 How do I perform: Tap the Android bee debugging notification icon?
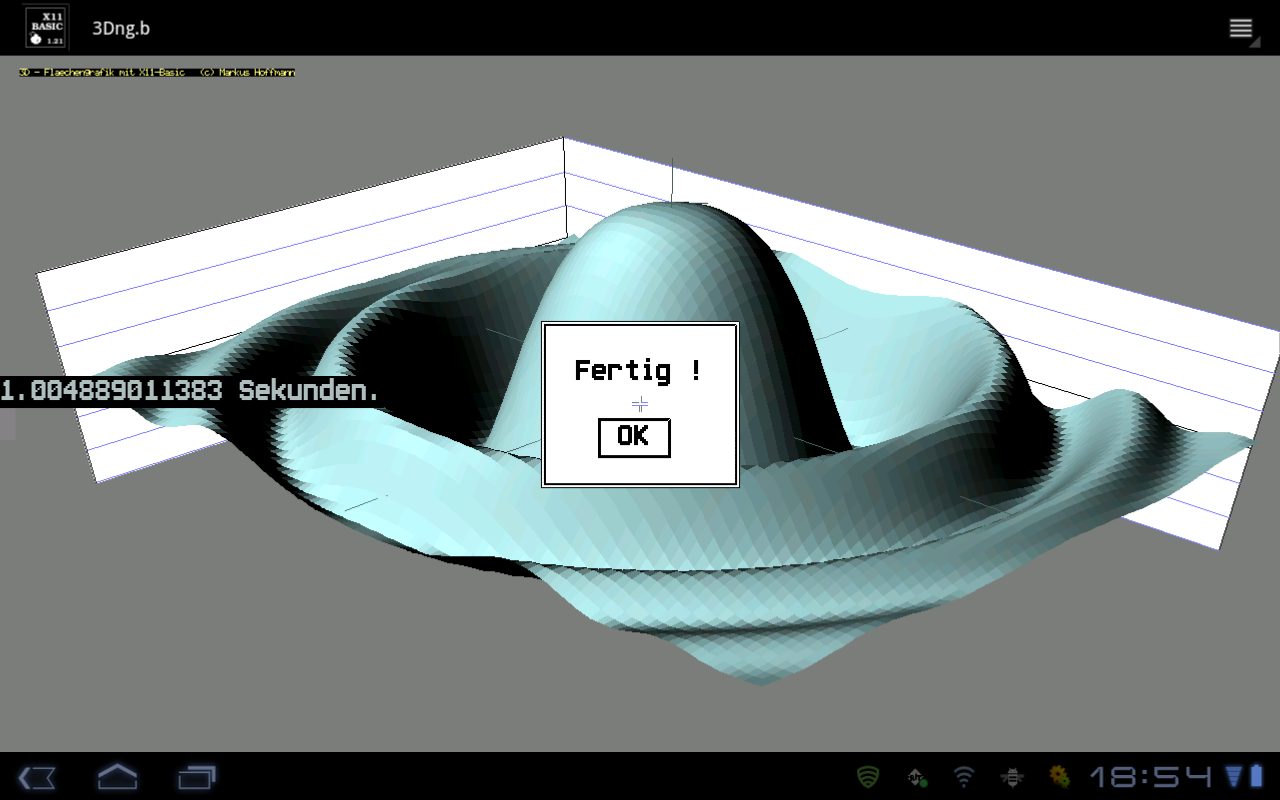[1012, 777]
